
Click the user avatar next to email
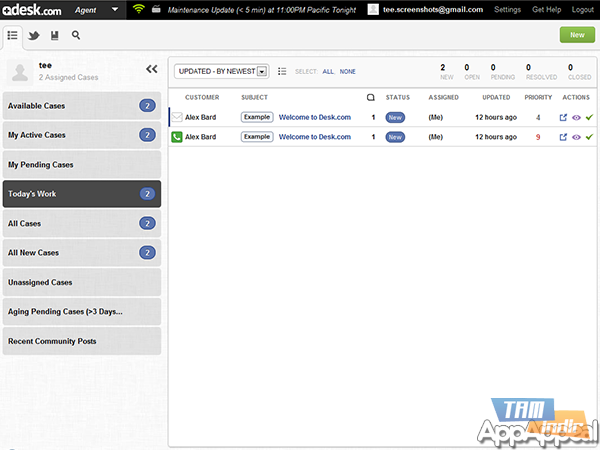point(373,10)
